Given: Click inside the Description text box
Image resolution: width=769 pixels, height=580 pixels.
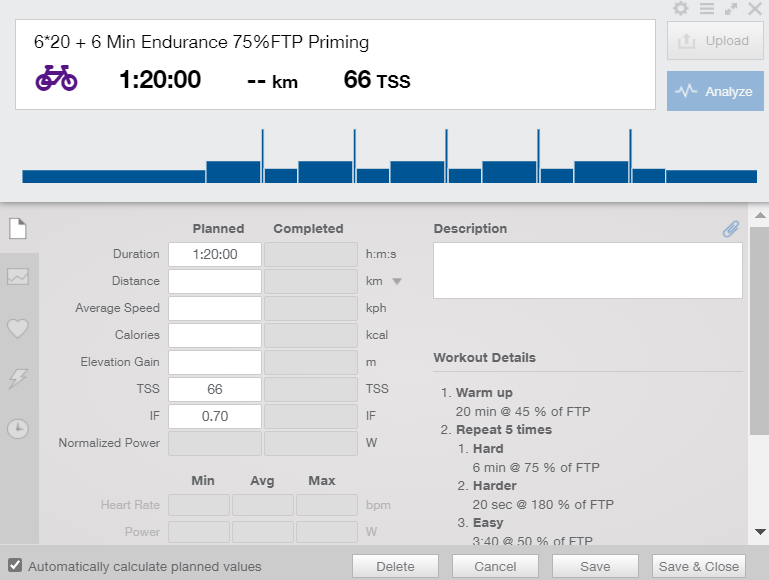Looking at the screenshot, I should (587, 270).
